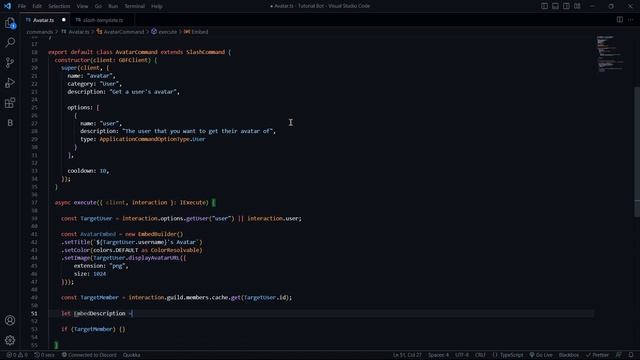Open the Run menu
This screenshot has width=640, height=360.
point(113,6)
